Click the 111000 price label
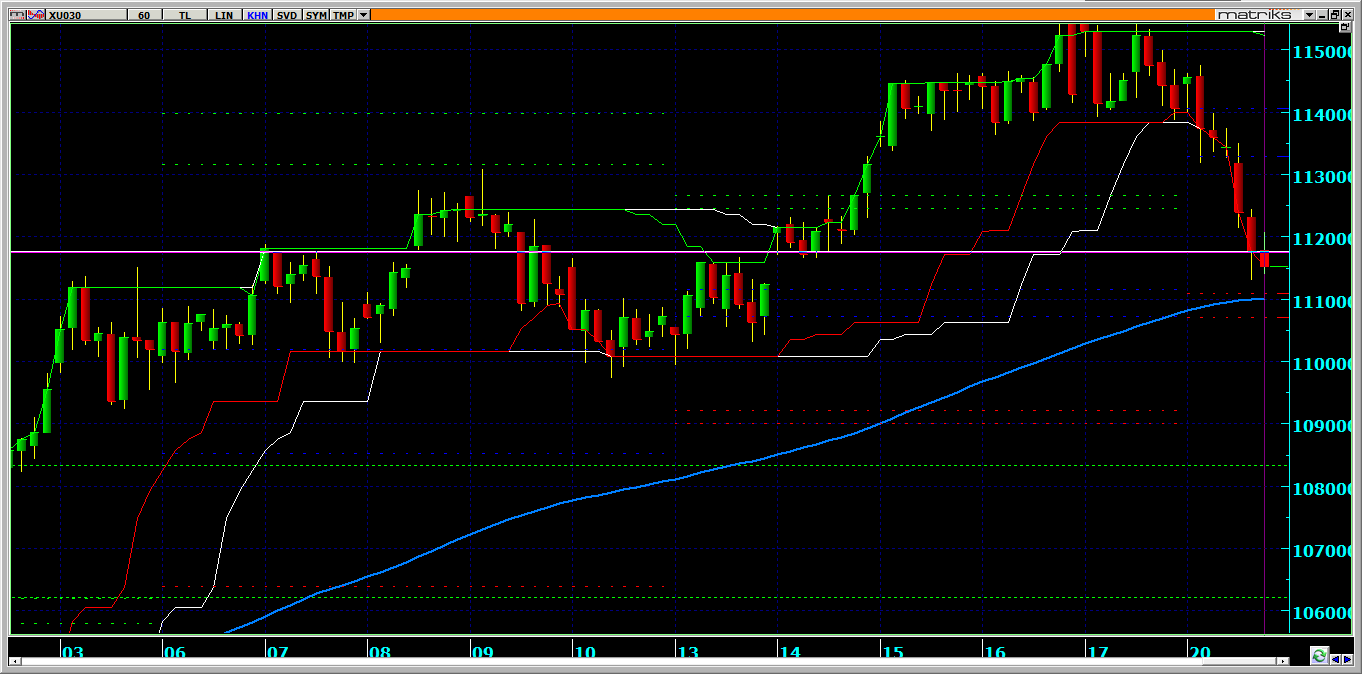This screenshot has height=674, width=1362. coord(1324,301)
